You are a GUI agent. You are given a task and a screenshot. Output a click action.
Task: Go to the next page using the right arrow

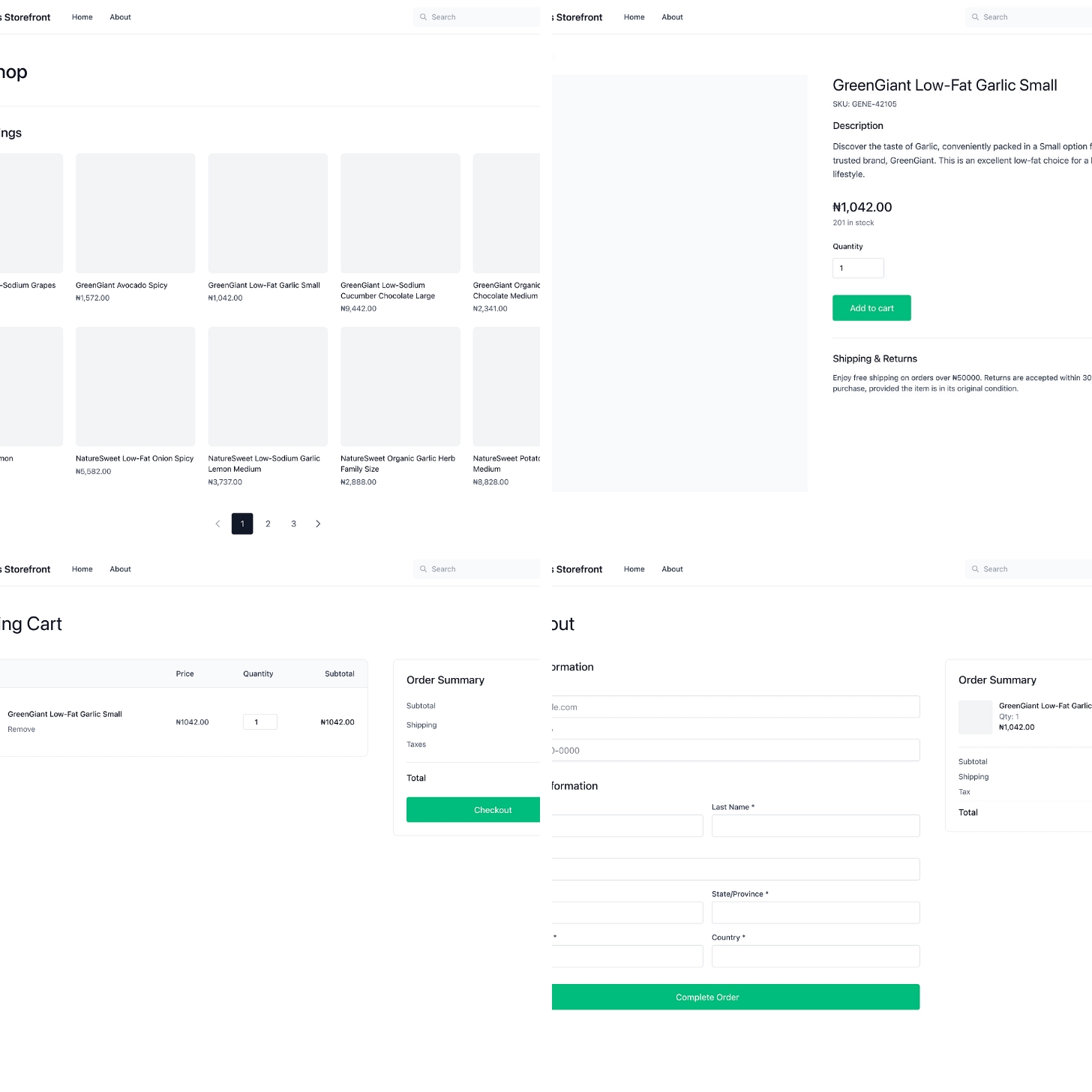point(318,523)
